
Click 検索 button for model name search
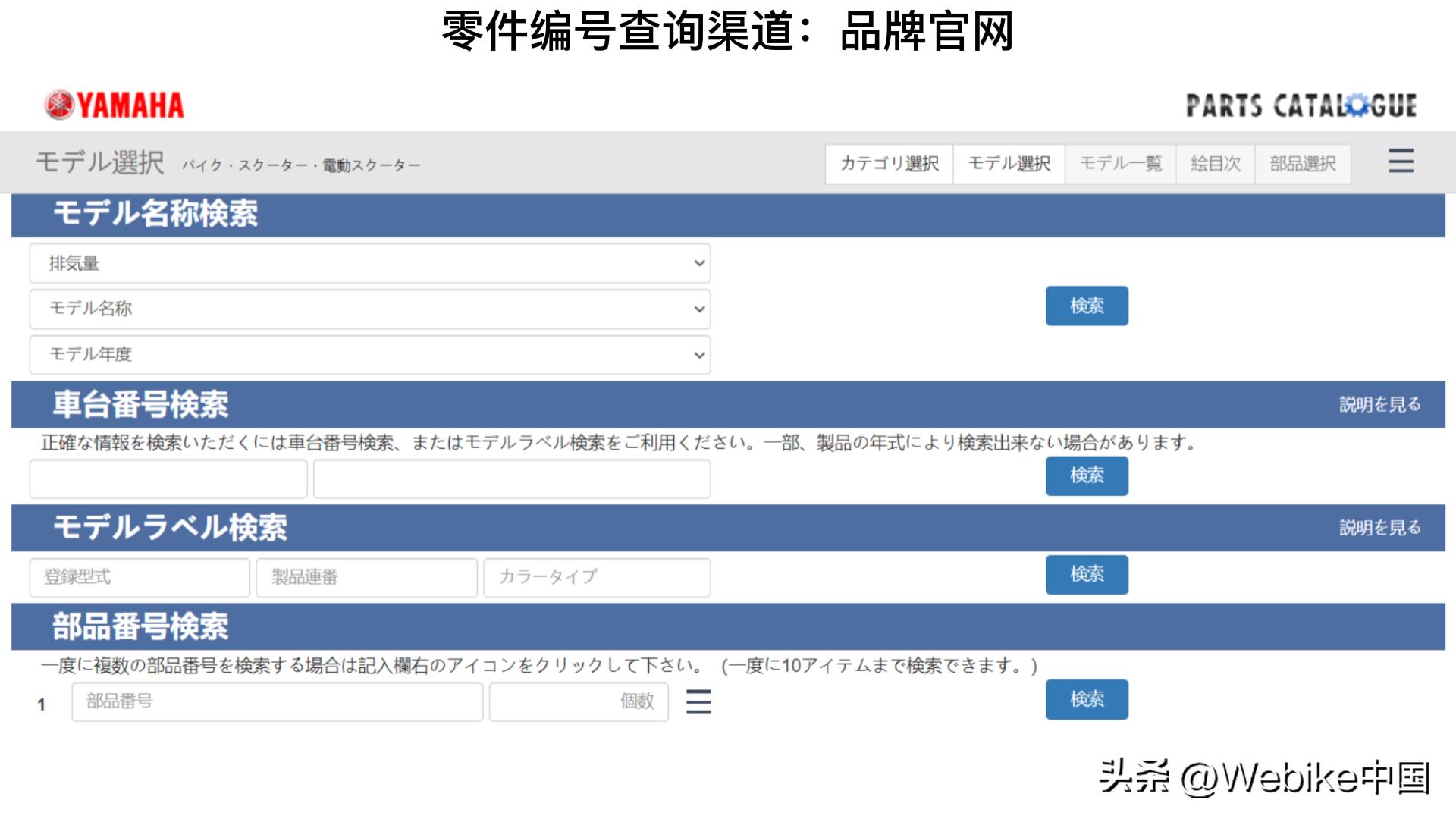coord(1087,306)
